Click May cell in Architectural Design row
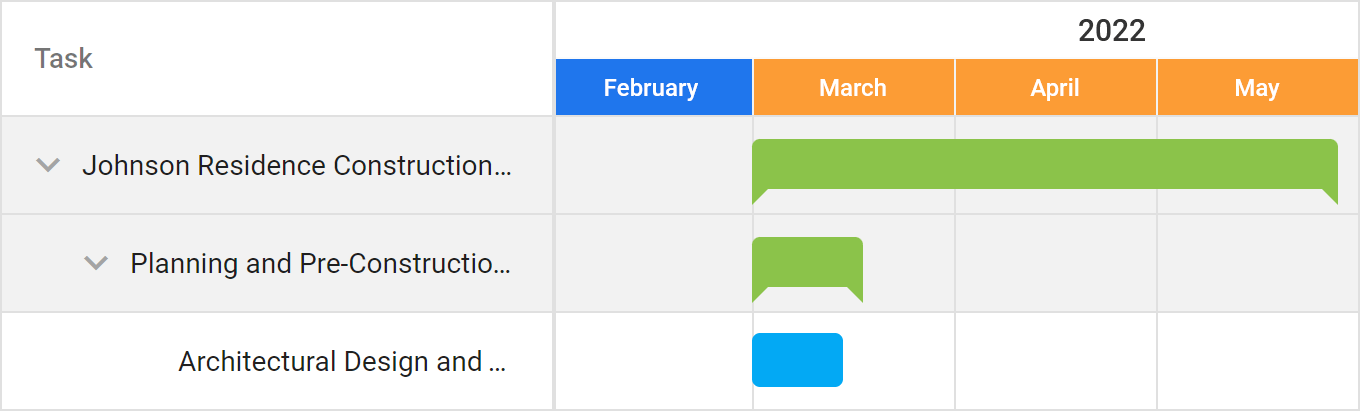The width and height of the screenshot is (1360, 412). (x=1257, y=361)
